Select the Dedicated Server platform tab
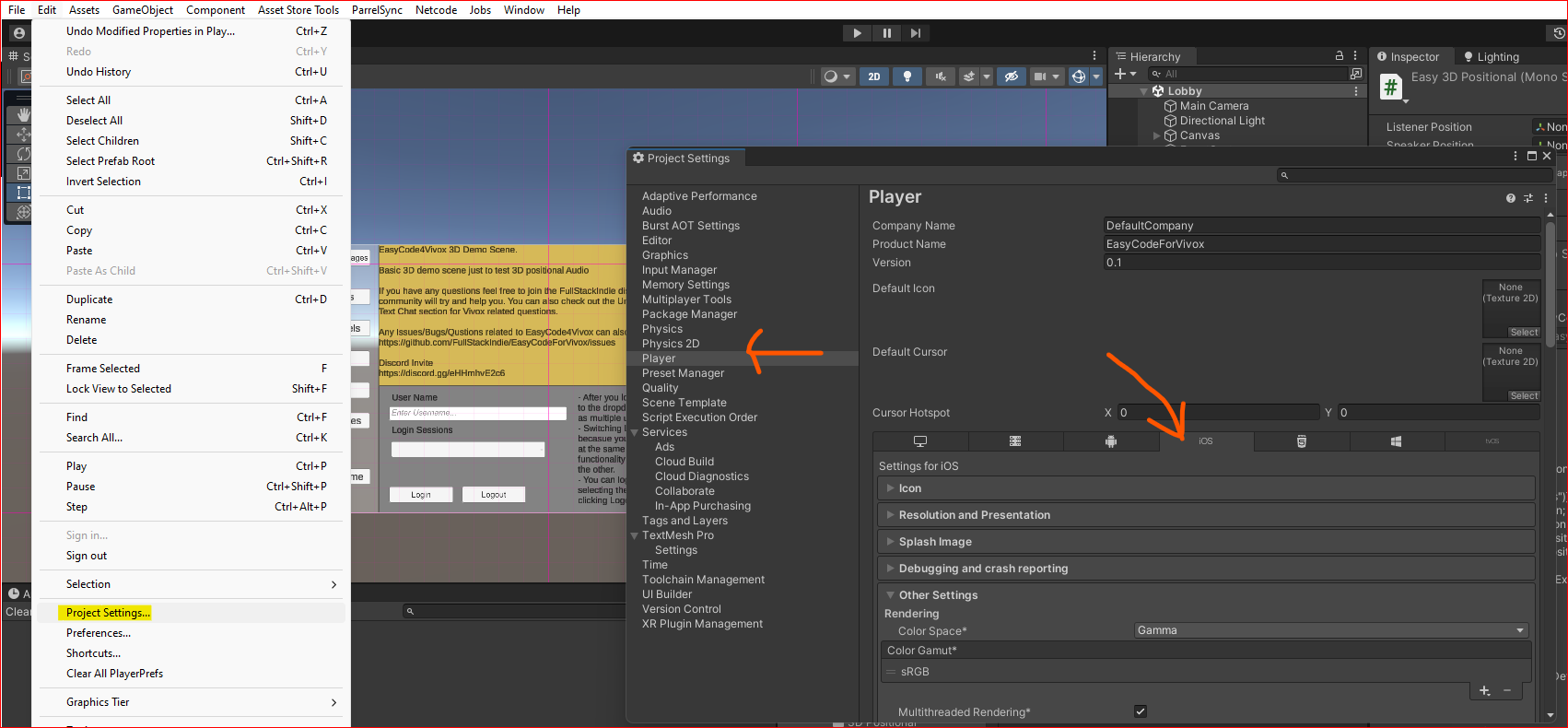 point(1015,441)
